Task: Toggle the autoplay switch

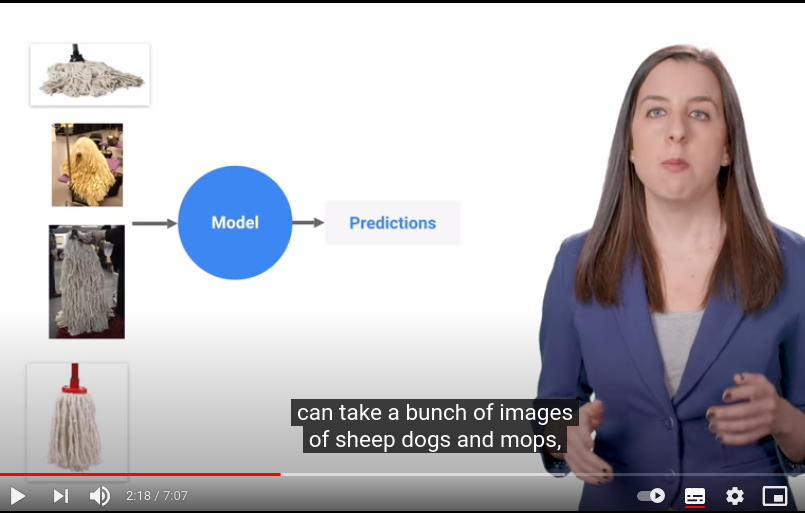Action: point(651,496)
